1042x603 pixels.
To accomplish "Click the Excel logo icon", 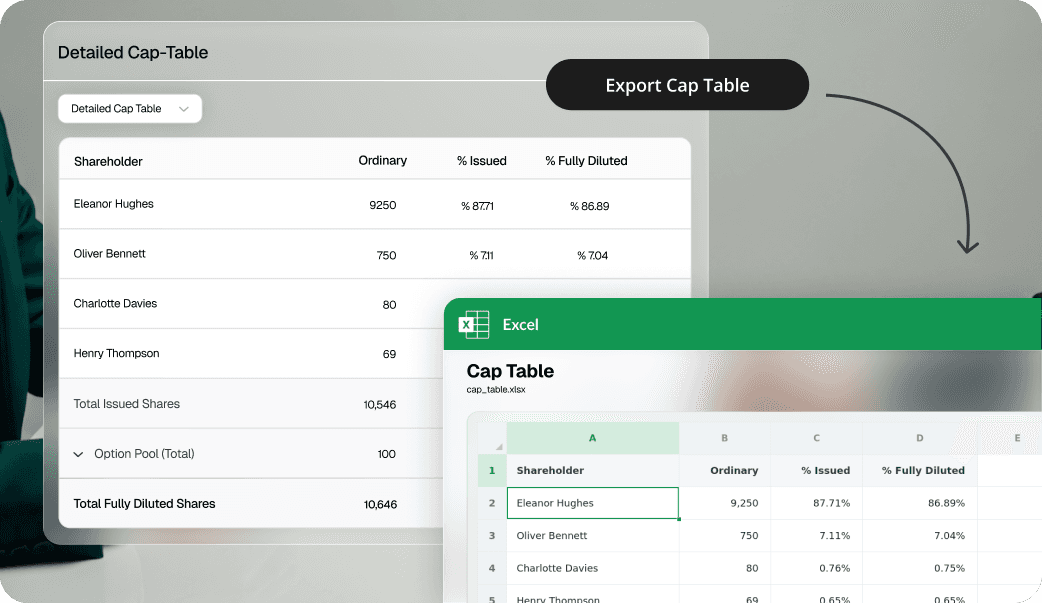I will (474, 324).
